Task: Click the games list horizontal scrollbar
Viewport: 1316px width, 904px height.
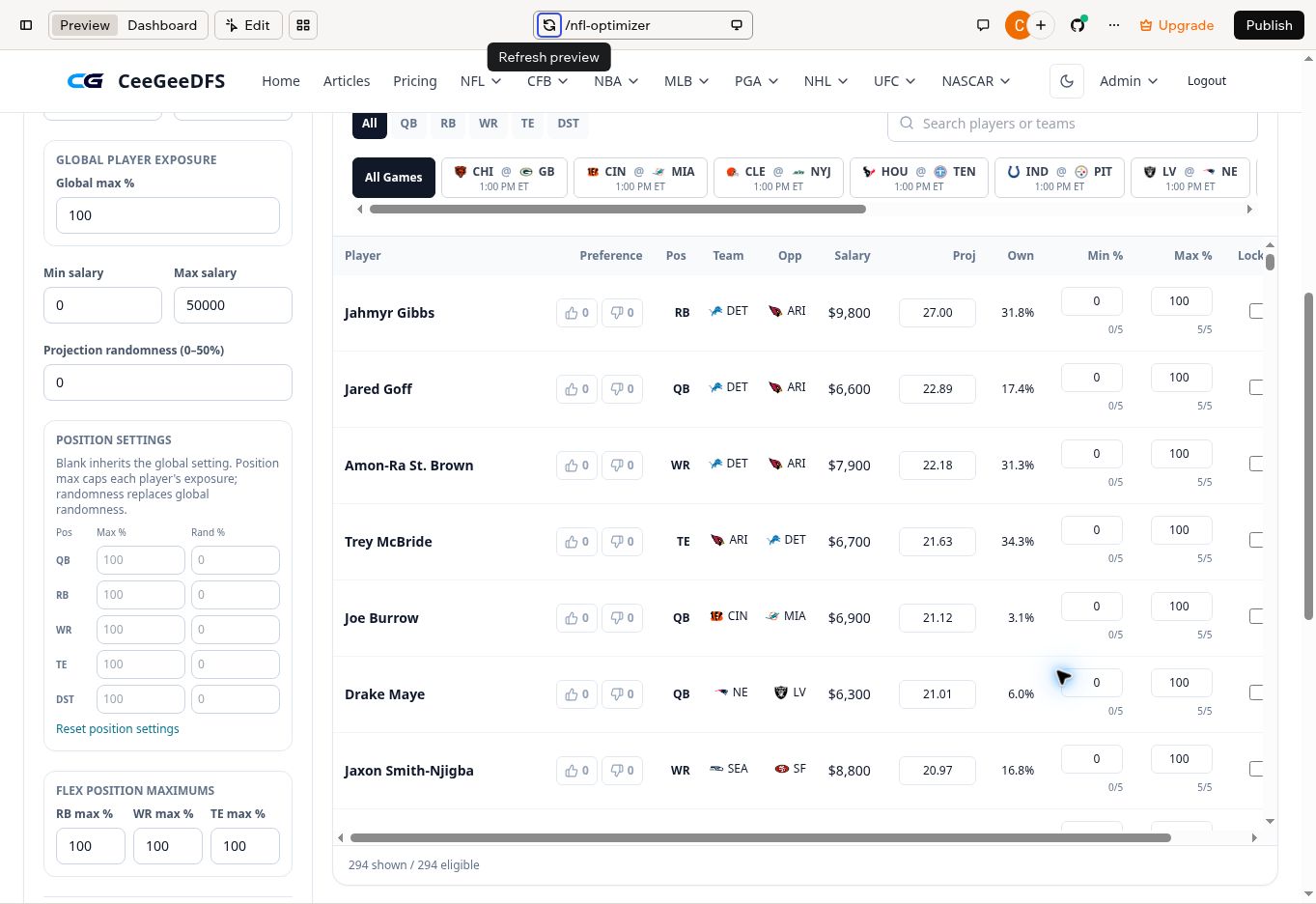Action: 618,209
